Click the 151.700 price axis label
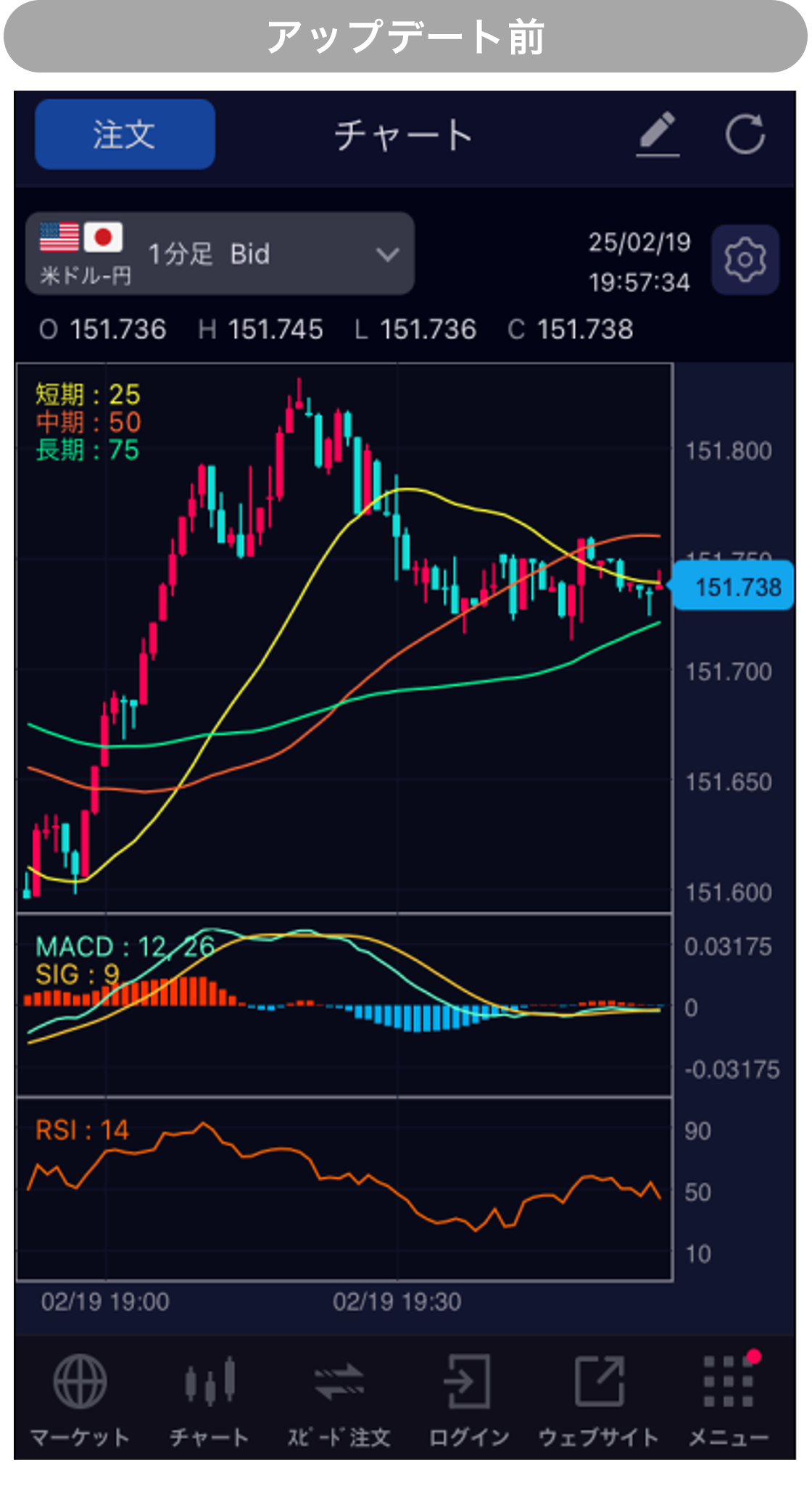This screenshot has width=812, height=1492. (729, 672)
